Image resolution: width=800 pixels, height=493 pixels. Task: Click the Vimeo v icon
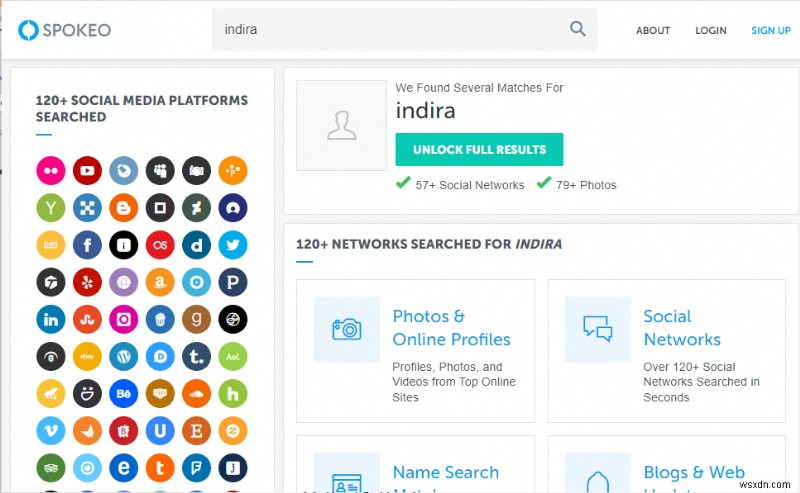(x=51, y=431)
